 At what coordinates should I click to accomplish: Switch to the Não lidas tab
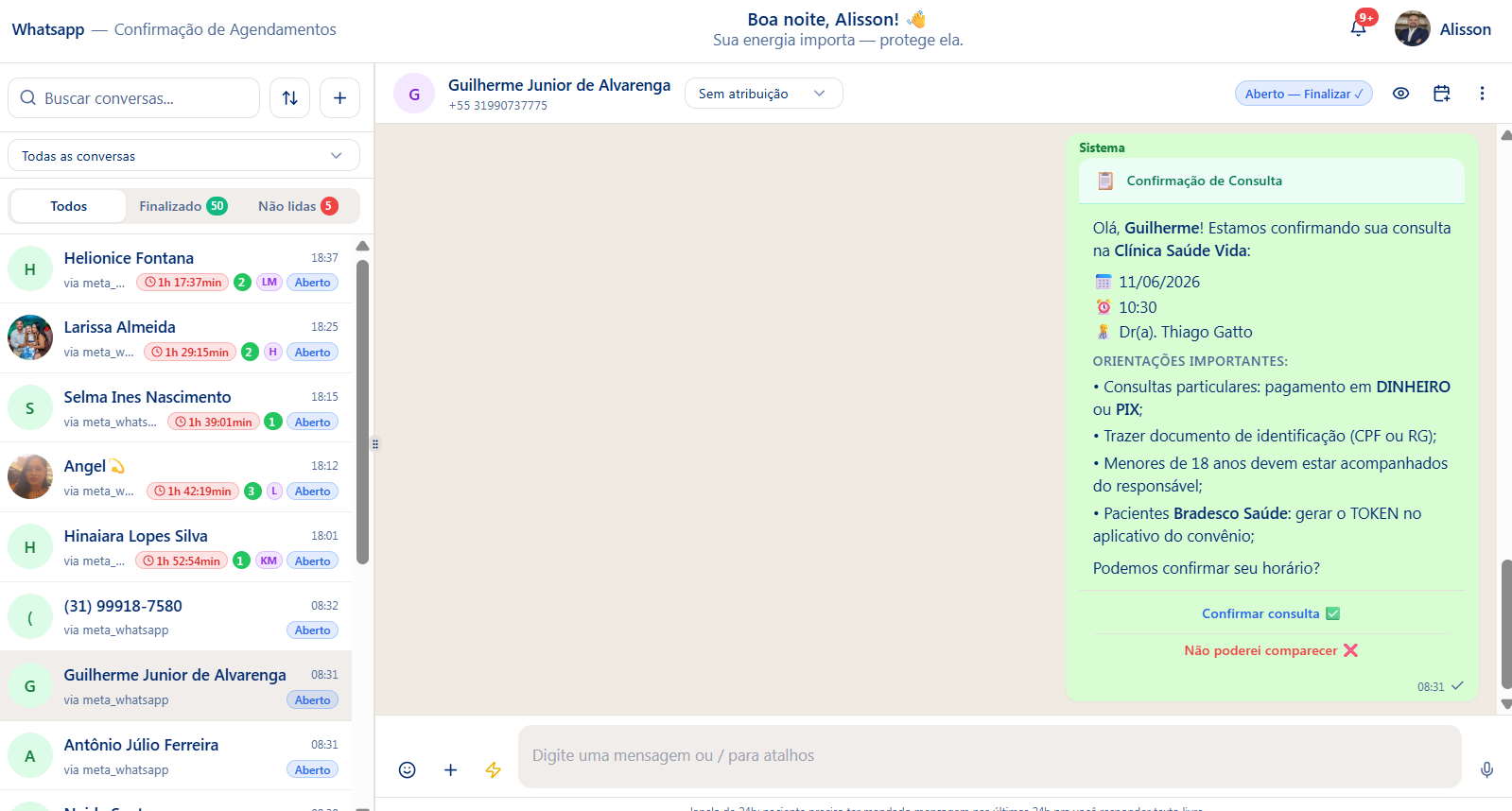click(x=298, y=206)
